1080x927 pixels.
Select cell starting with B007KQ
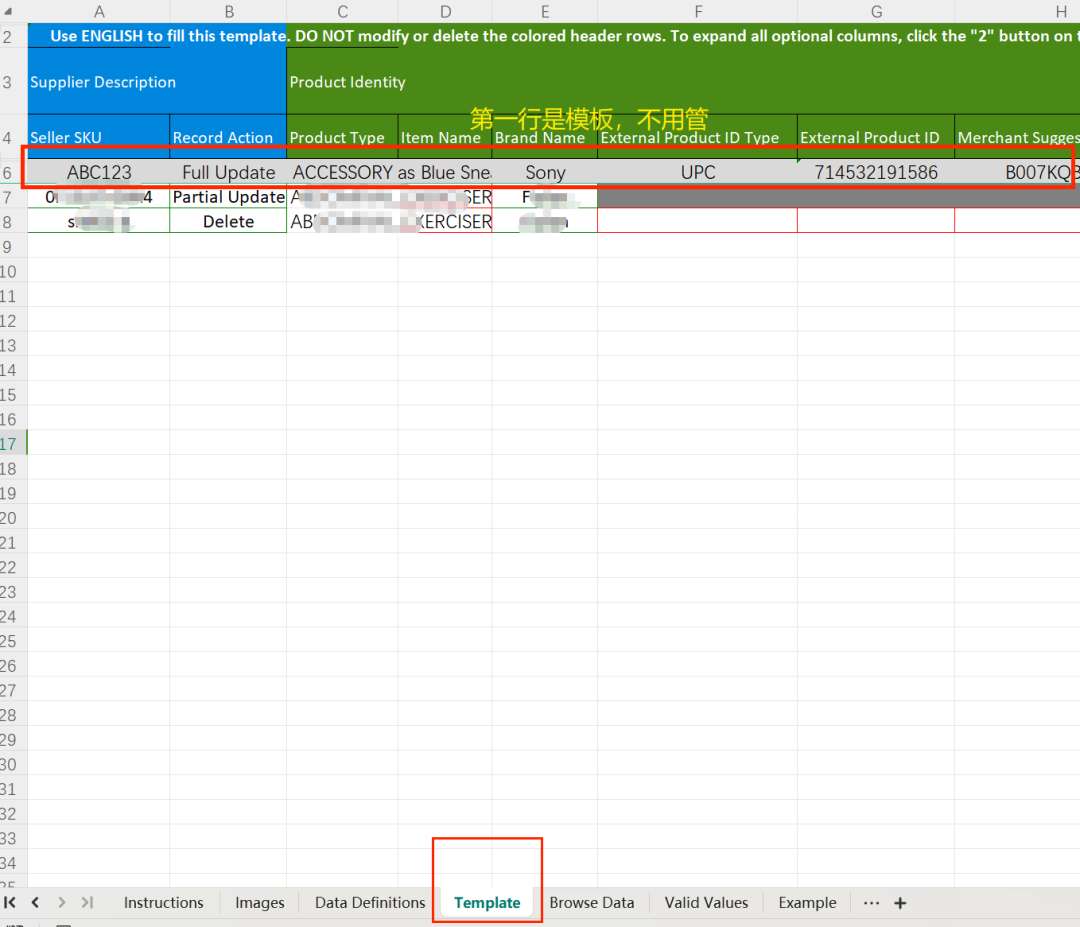point(1017,172)
